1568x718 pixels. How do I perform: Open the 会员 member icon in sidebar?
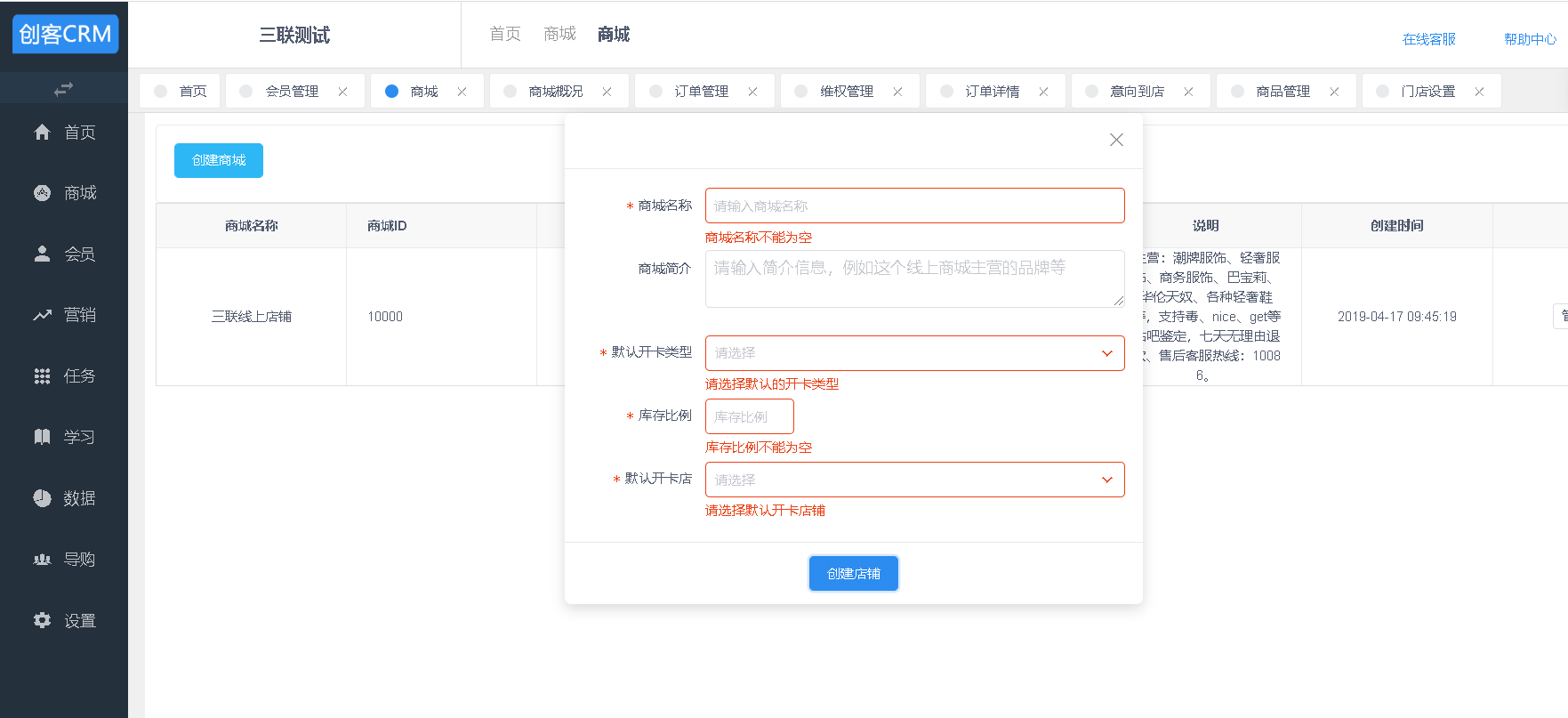pos(42,254)
